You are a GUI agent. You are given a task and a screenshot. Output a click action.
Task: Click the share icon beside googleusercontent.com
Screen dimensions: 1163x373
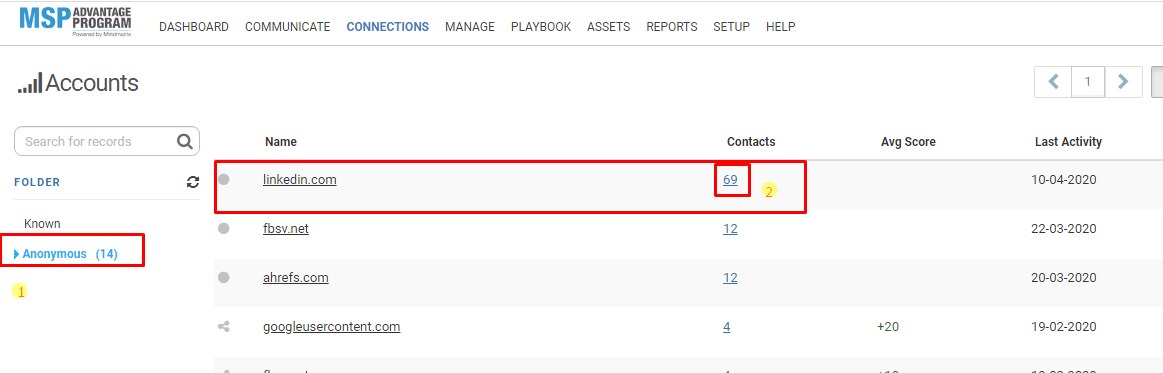[x=224, y=326]
